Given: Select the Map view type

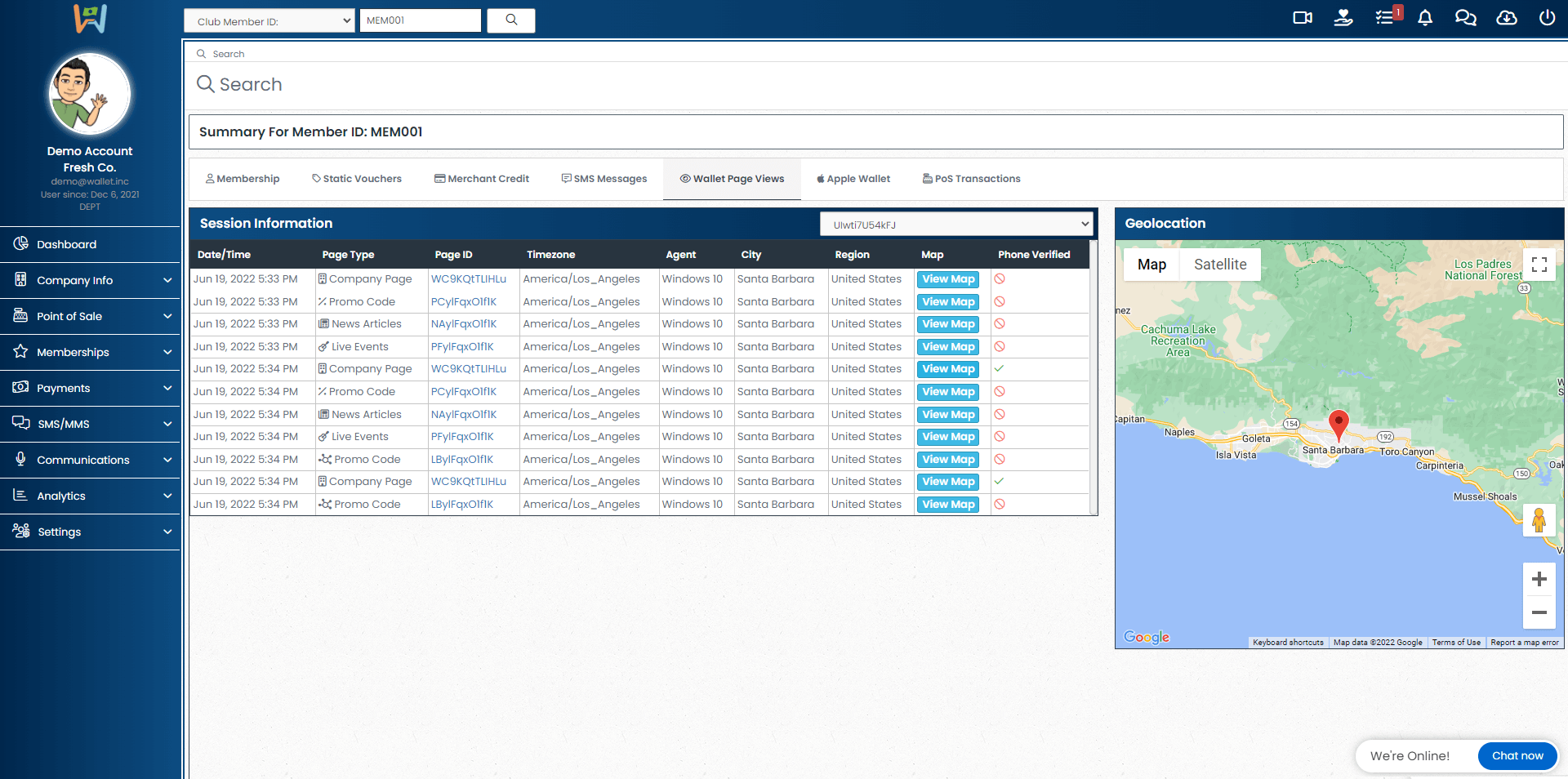Looking at the screenshot, I should [1151, 265].
